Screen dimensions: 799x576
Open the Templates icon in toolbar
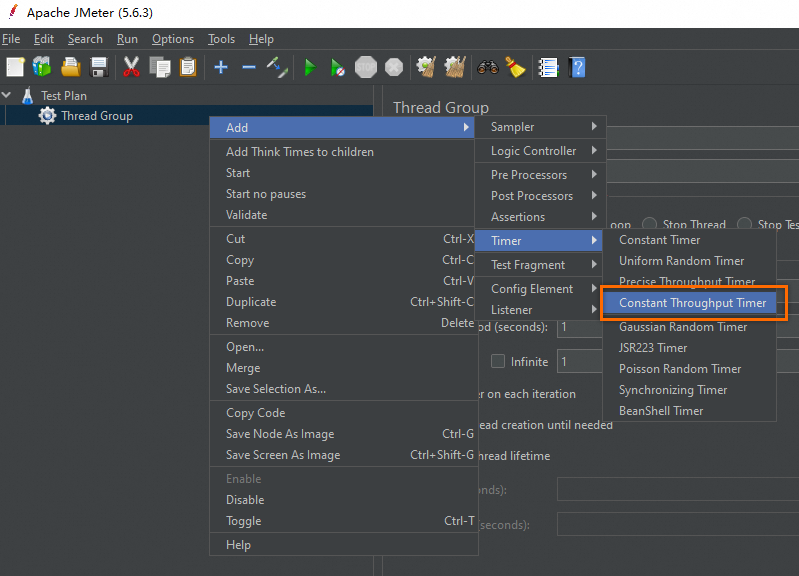(x=43, y=67)
